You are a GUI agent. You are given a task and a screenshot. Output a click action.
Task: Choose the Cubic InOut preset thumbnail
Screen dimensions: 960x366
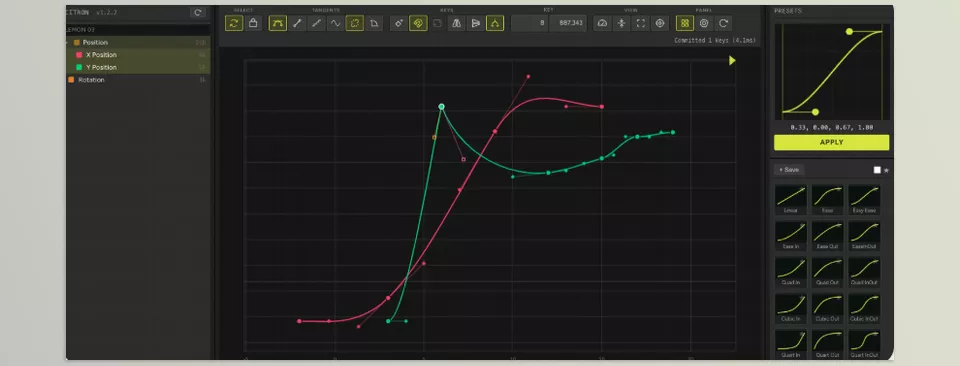(x=864, y=308)
